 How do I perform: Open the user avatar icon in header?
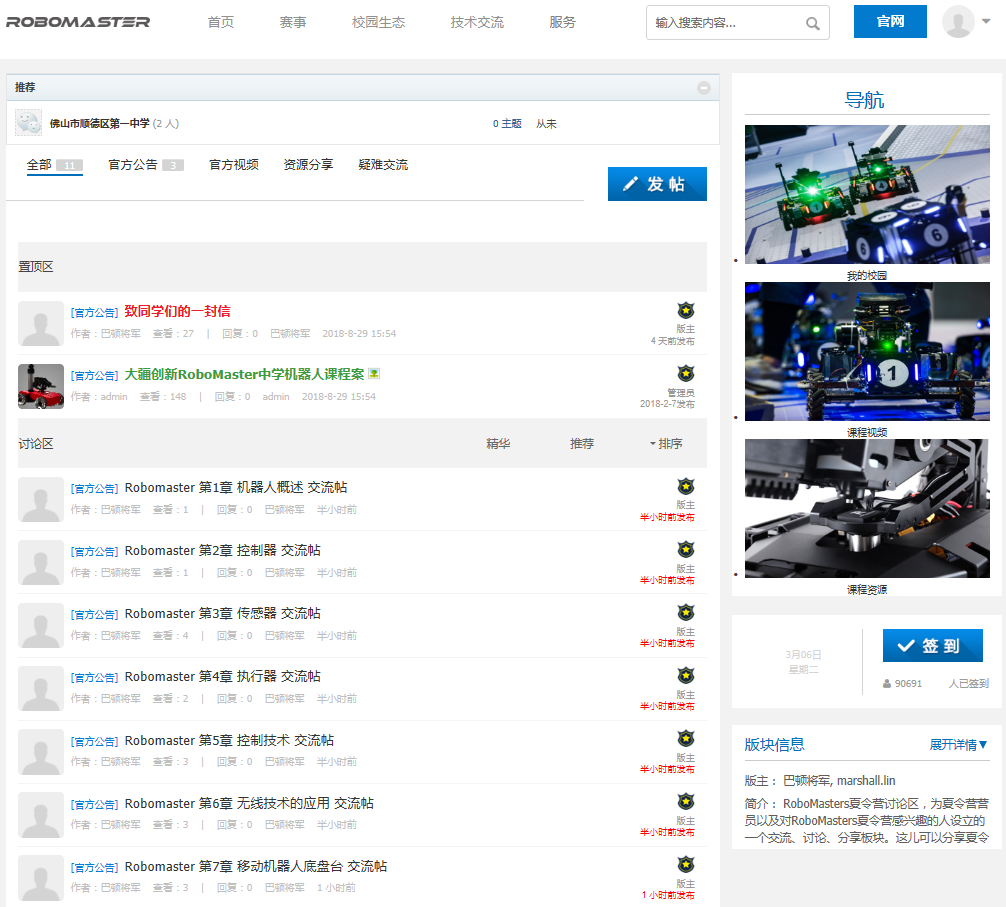point(958,21)
